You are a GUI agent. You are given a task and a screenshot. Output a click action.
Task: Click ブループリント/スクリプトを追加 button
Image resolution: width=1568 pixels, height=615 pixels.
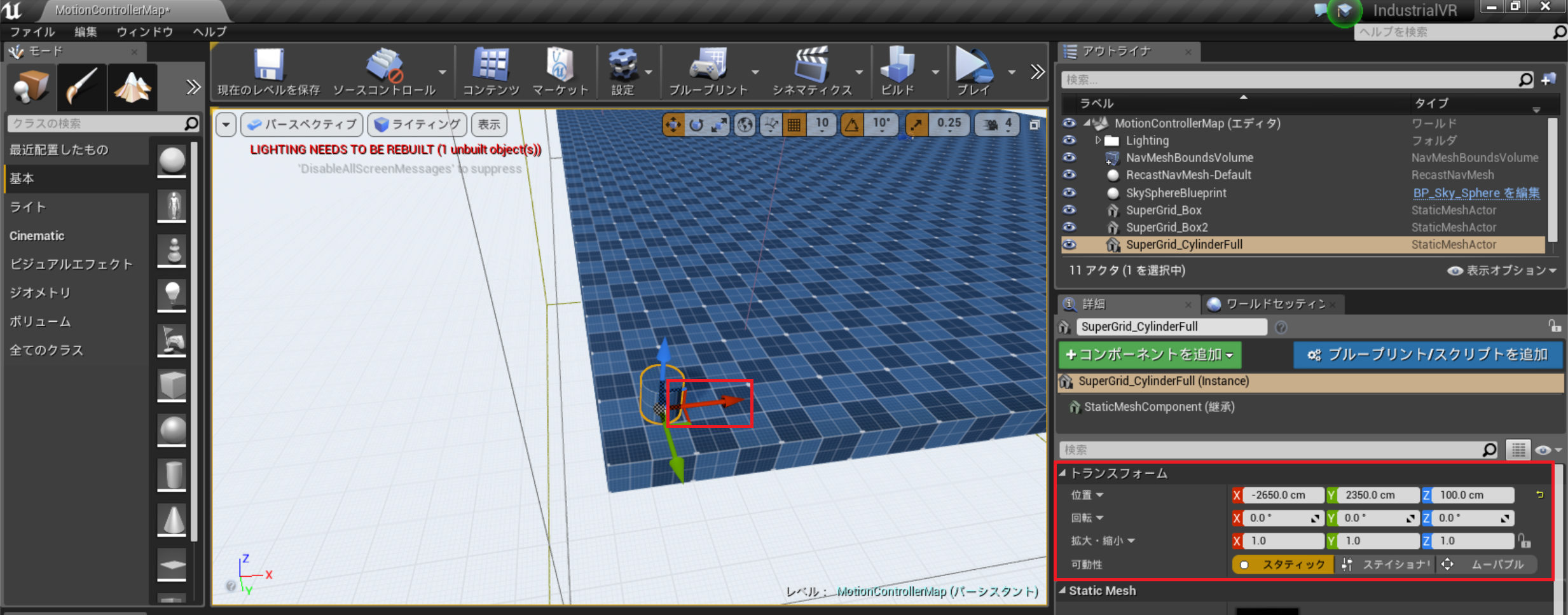(1428, 354)
